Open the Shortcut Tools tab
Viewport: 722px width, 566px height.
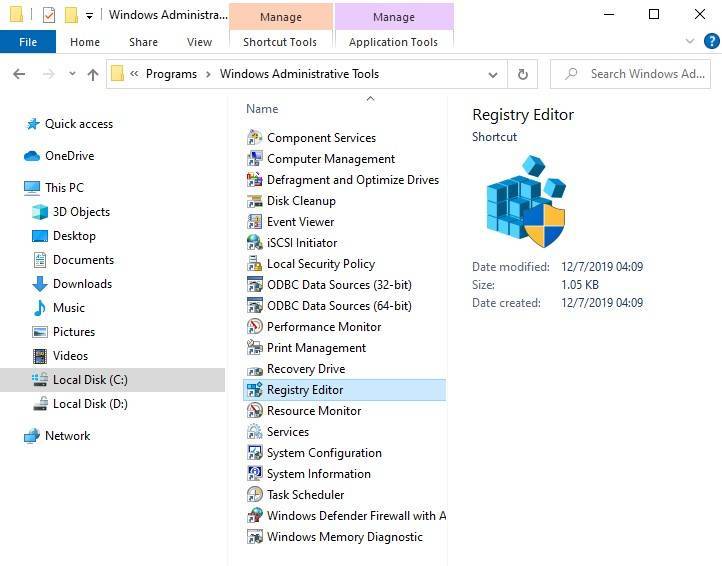coord(280,42)
